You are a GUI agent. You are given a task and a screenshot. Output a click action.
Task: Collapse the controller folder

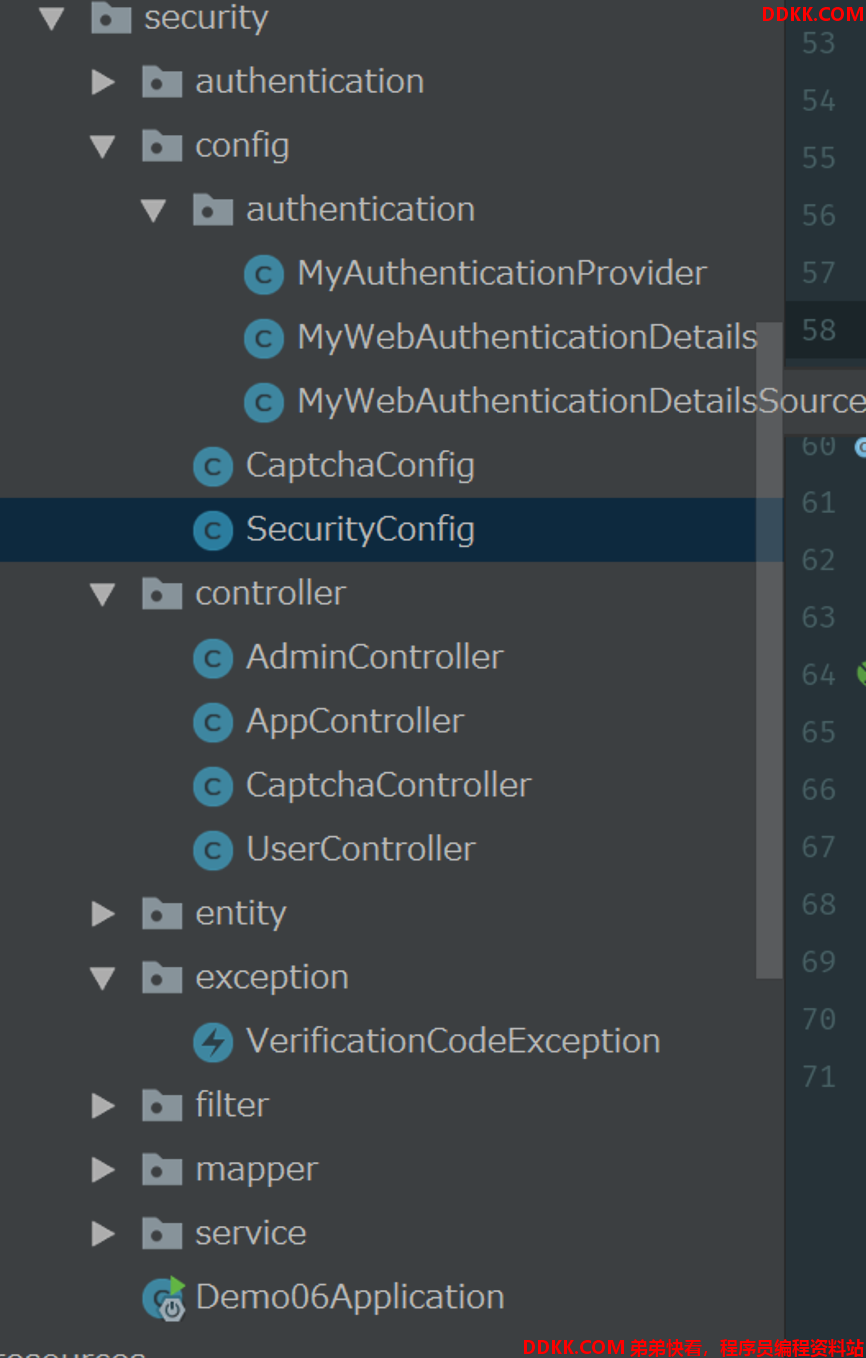tap(103, 595)
